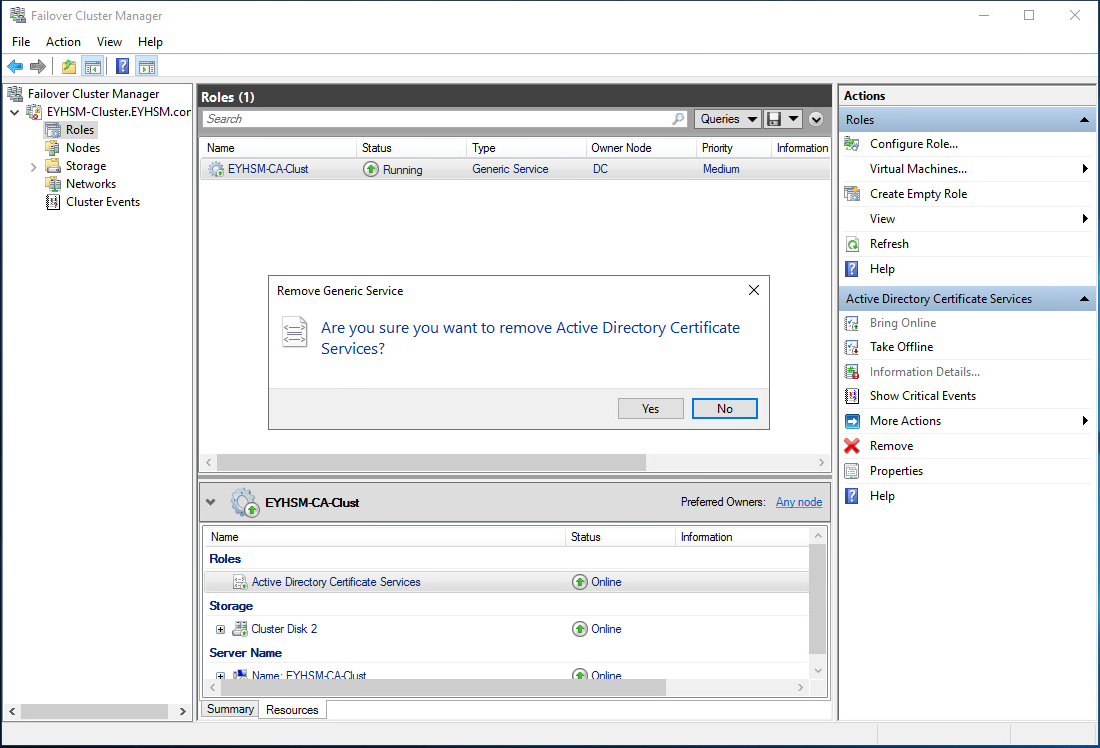Click Configure Role action
Image resolution: width=1100 pixels, height=748 pixels.
914,144
